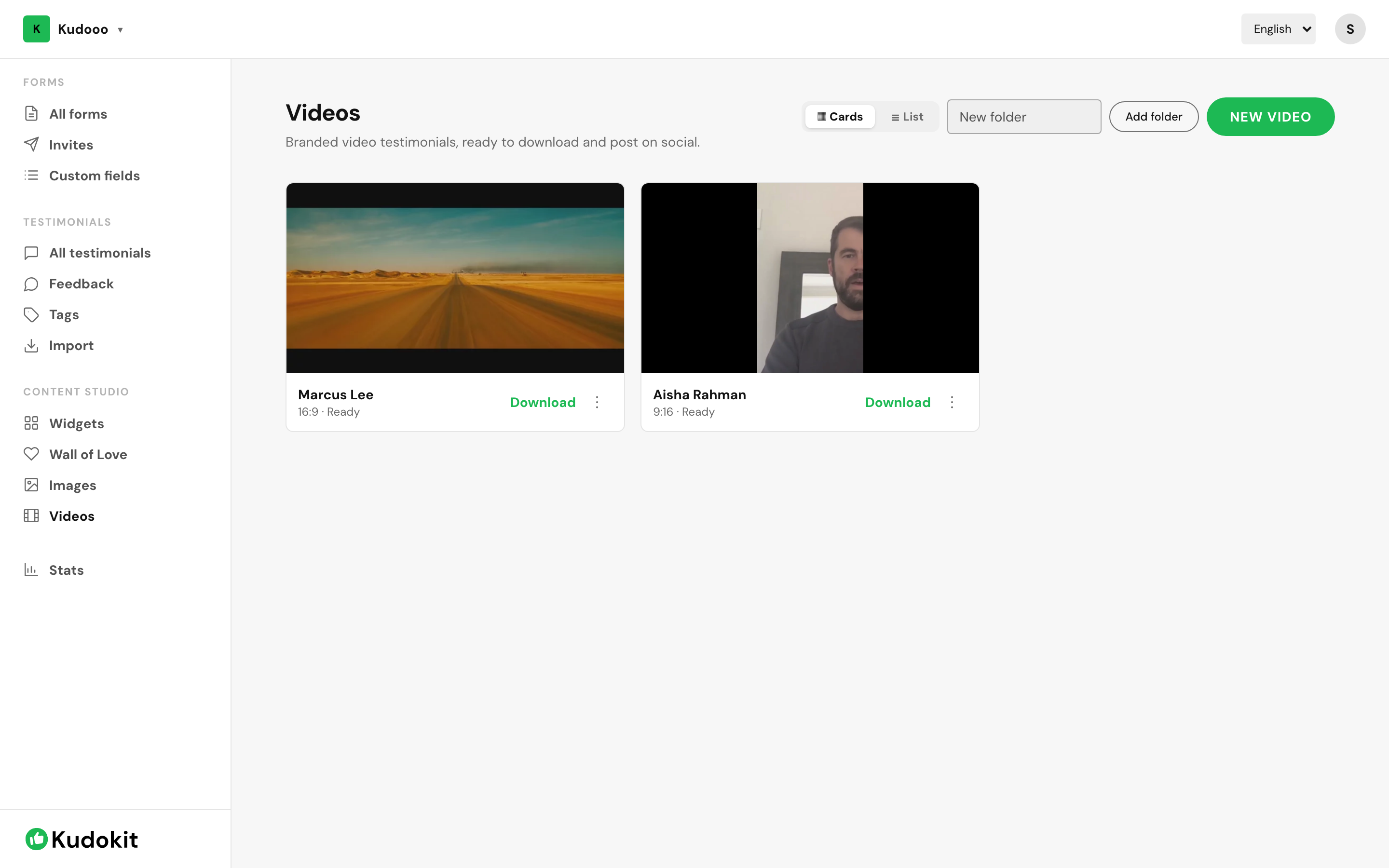The image size is (1389, 868).
Task: Go to Widgets page
Action: [76, 423]
